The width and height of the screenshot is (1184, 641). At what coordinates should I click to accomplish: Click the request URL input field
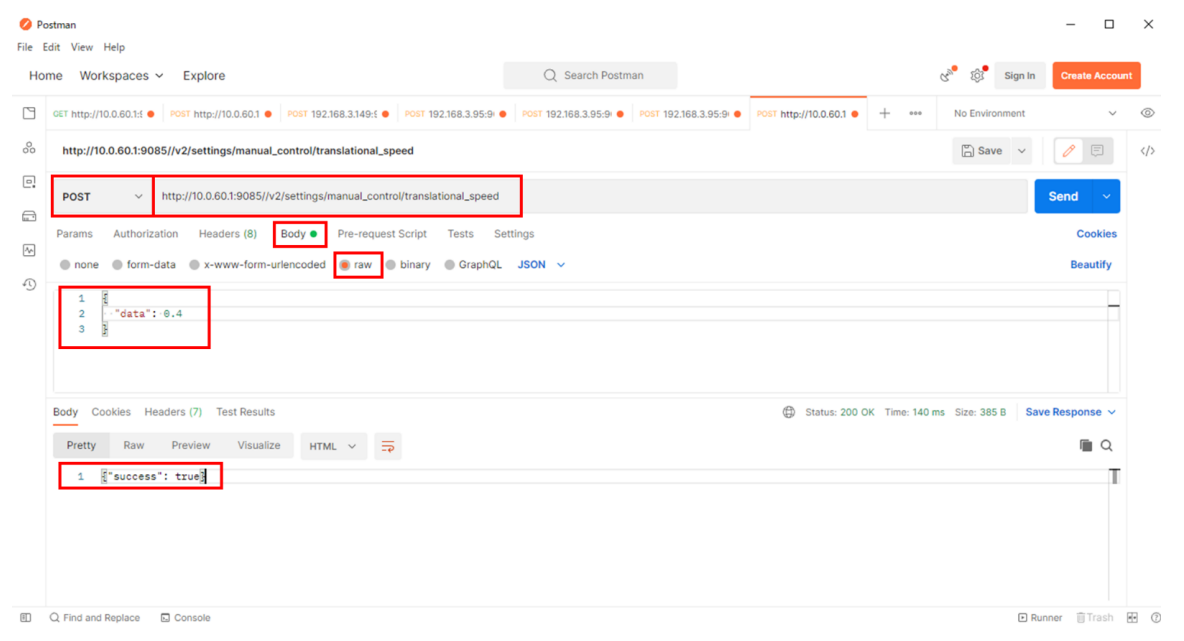click(590, 197)
